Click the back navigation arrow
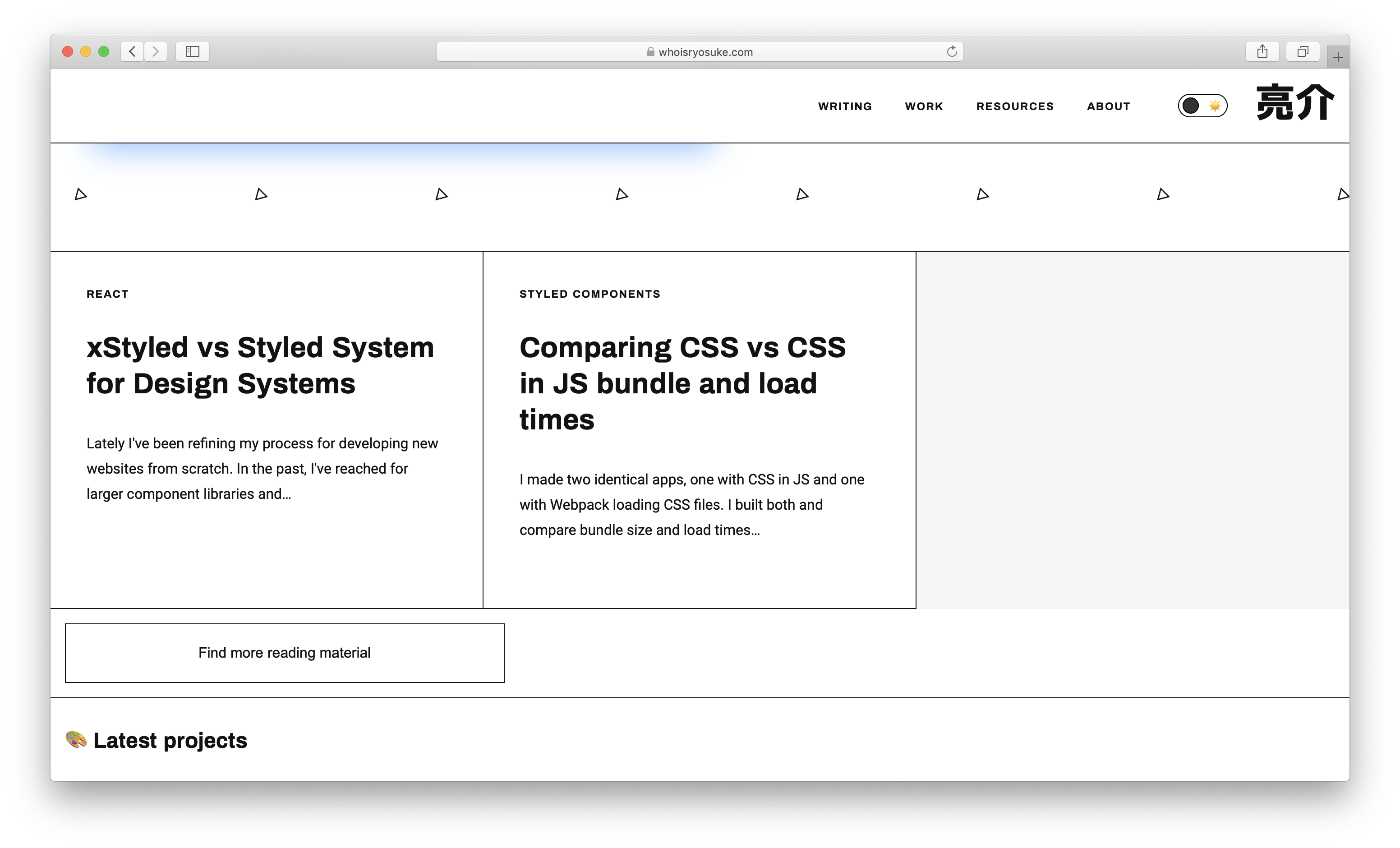The image size is (1400, 848). click(x=132, y=51)
